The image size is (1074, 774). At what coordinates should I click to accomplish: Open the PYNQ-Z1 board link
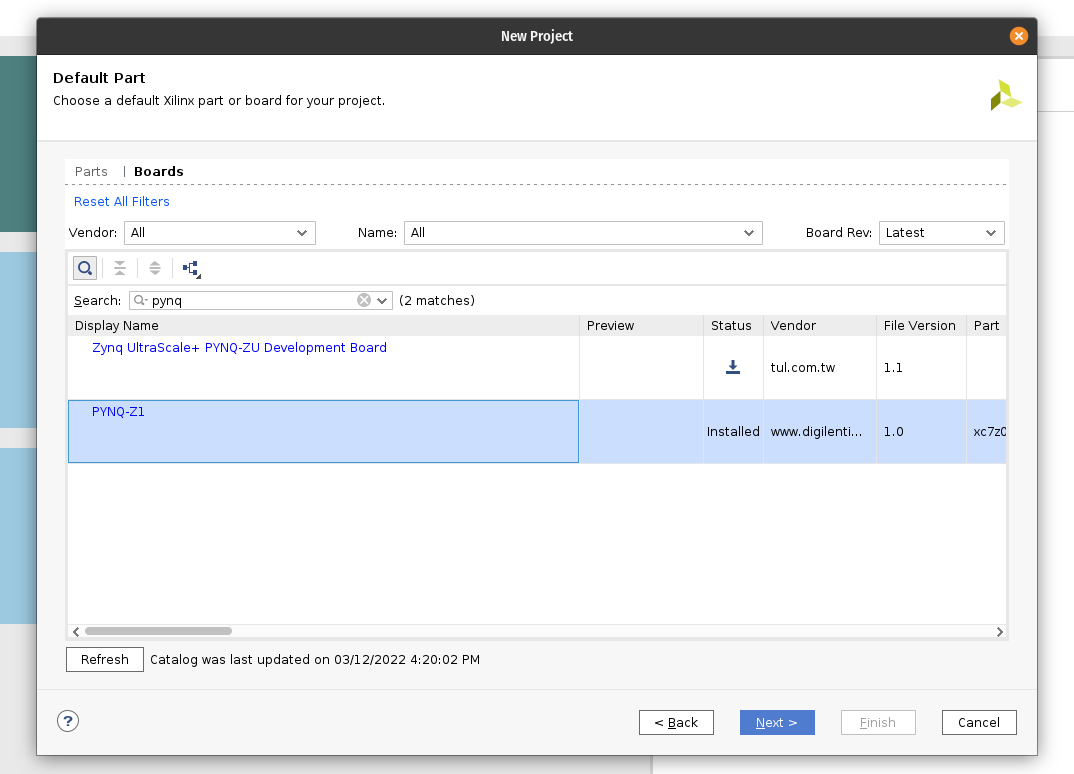[118, 412]
